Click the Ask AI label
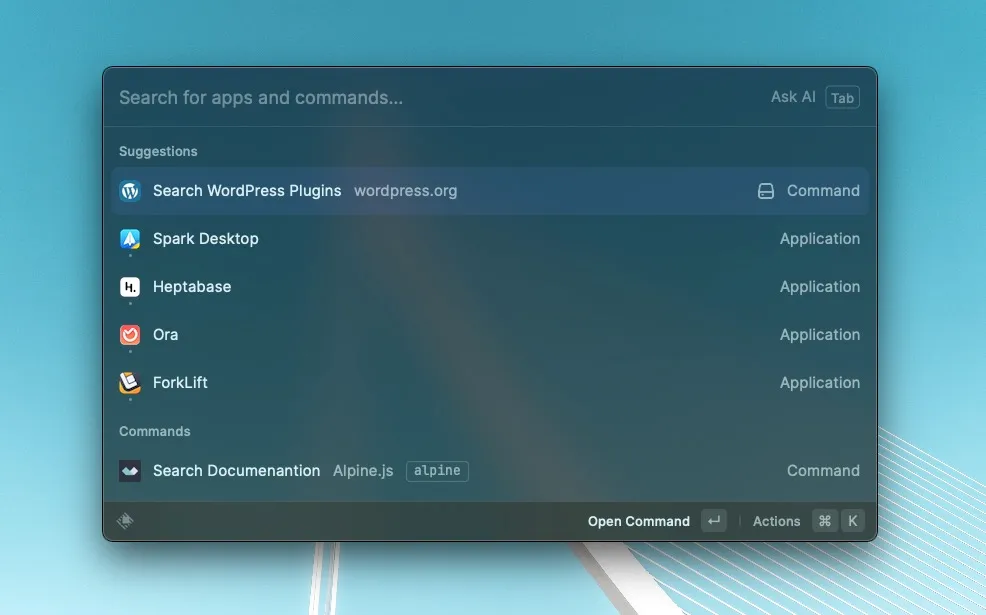 click(x=793, y=97)
